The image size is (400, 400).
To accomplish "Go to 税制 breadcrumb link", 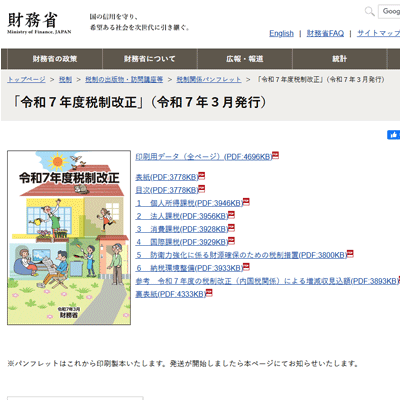I will coord(65,79).
